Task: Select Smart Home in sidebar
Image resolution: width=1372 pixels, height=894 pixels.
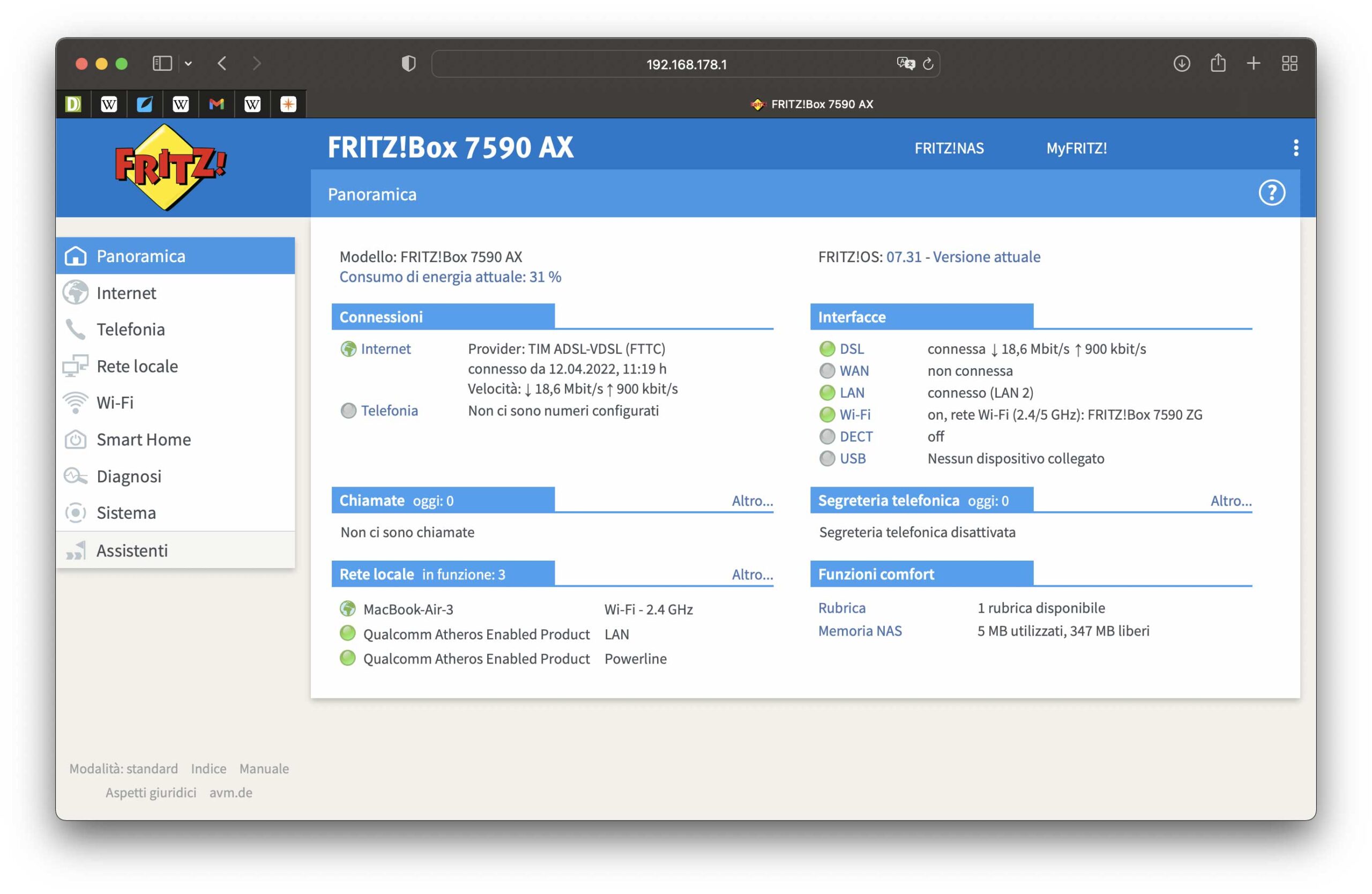Action: (143, 439)
